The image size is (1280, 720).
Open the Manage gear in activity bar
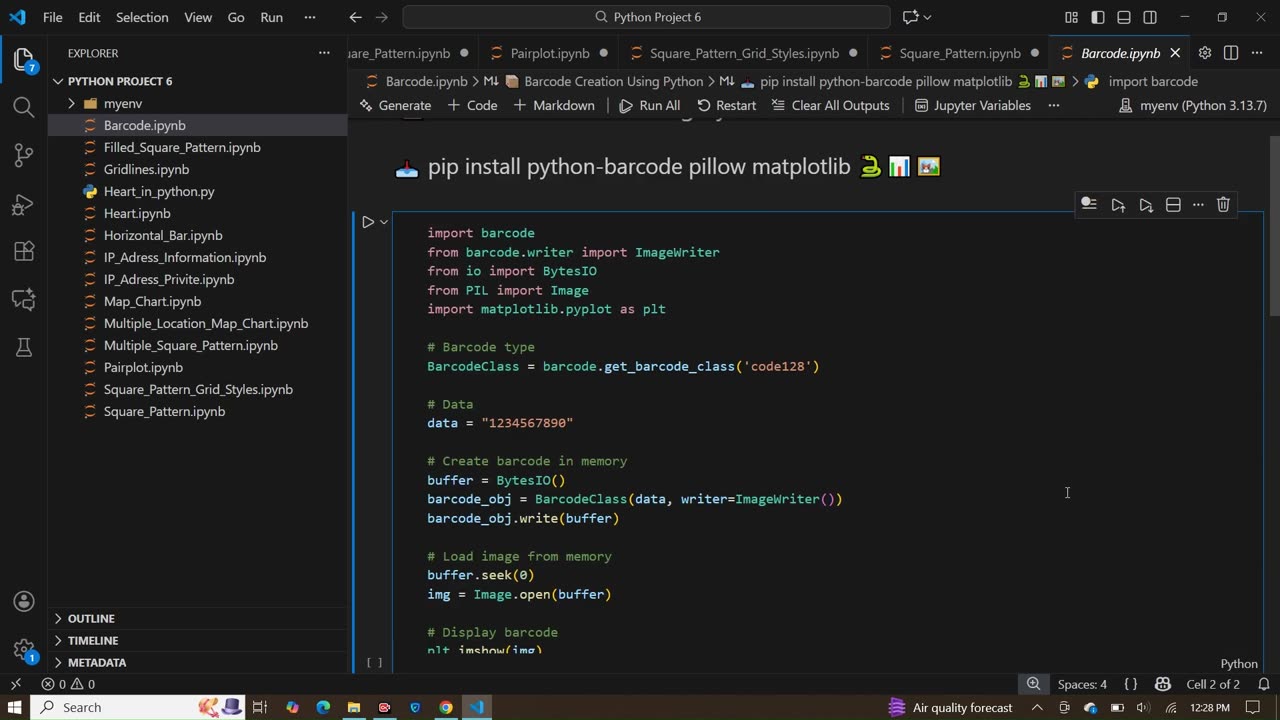(x=24, y=649)
